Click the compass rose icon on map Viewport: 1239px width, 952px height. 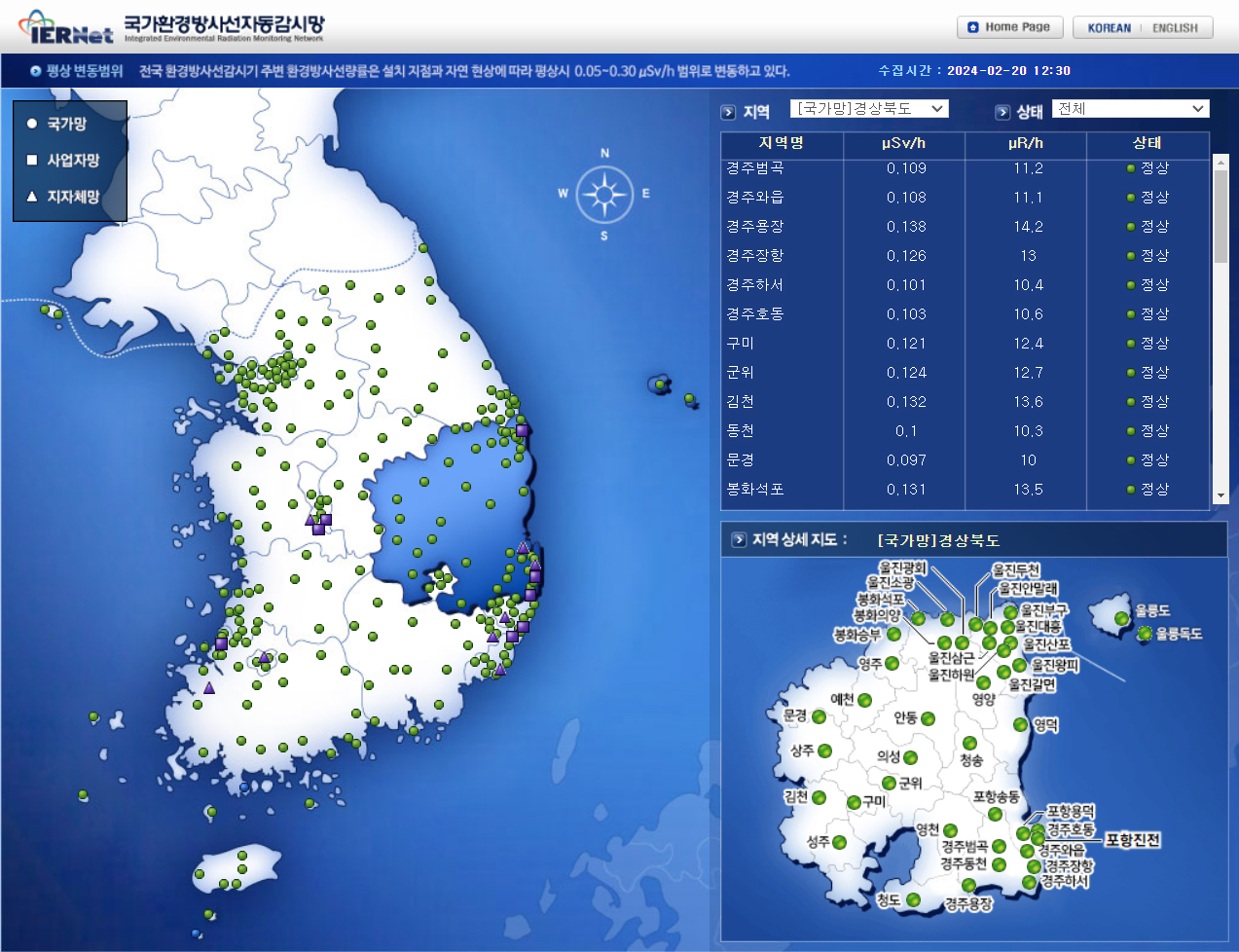coord(604,195)
